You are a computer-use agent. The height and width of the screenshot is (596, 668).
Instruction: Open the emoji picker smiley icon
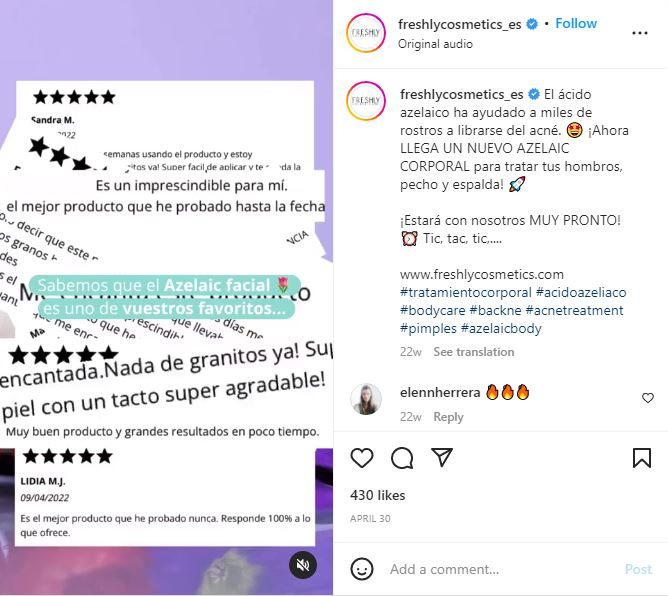click(x=362, y=569)
